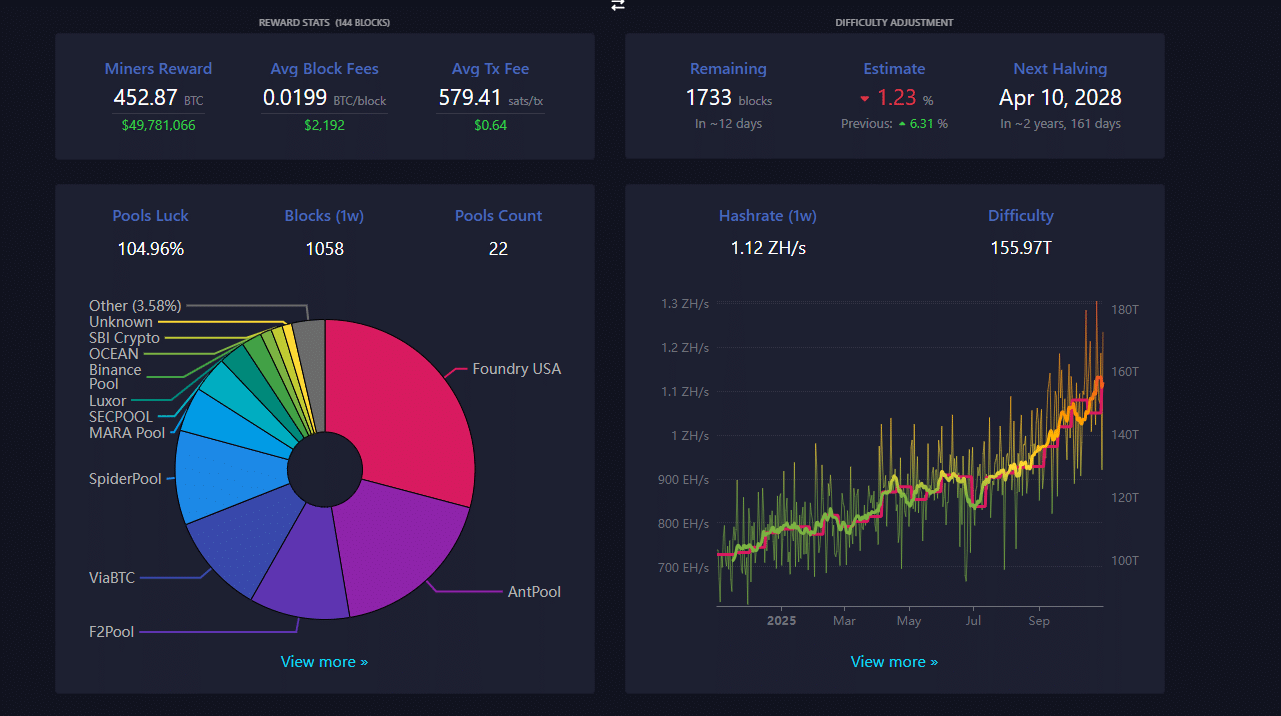Open the Pools Luck heading
The height and width of the screenshot is (716, 1281).
(x=150, y=216)
